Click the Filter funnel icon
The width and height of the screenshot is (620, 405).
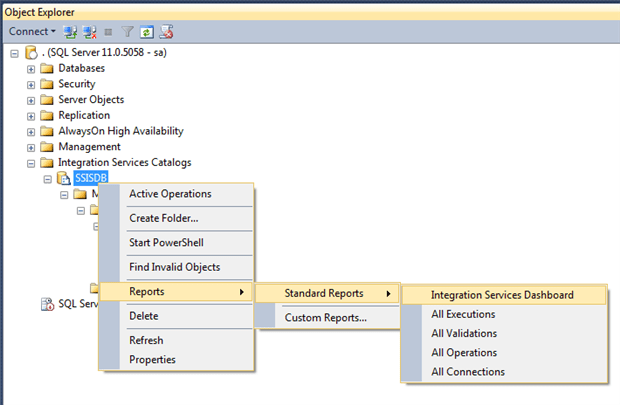pyautogui.click(x=127, y=32)
